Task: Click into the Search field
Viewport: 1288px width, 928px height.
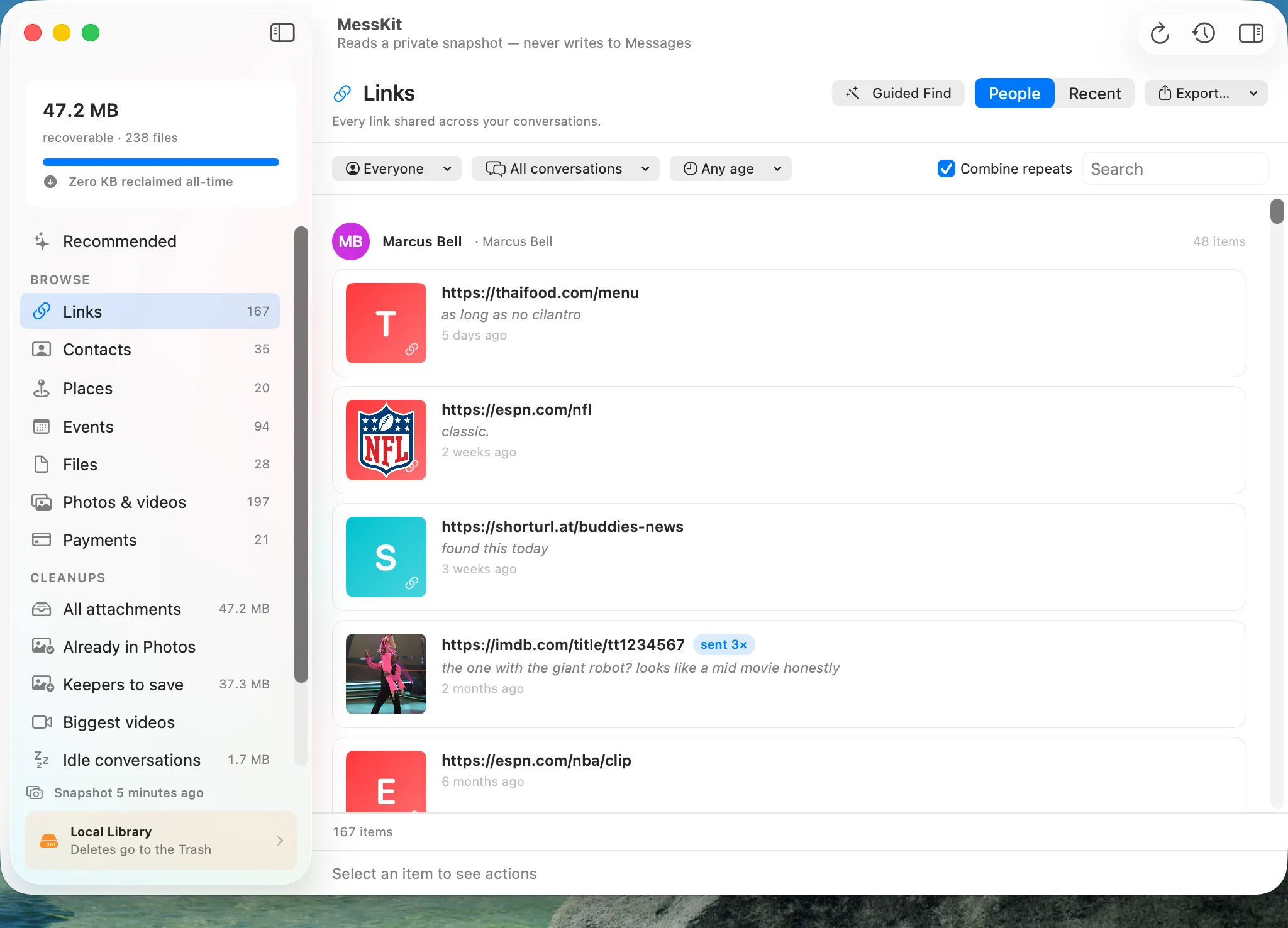Action: pos(1175,168)
